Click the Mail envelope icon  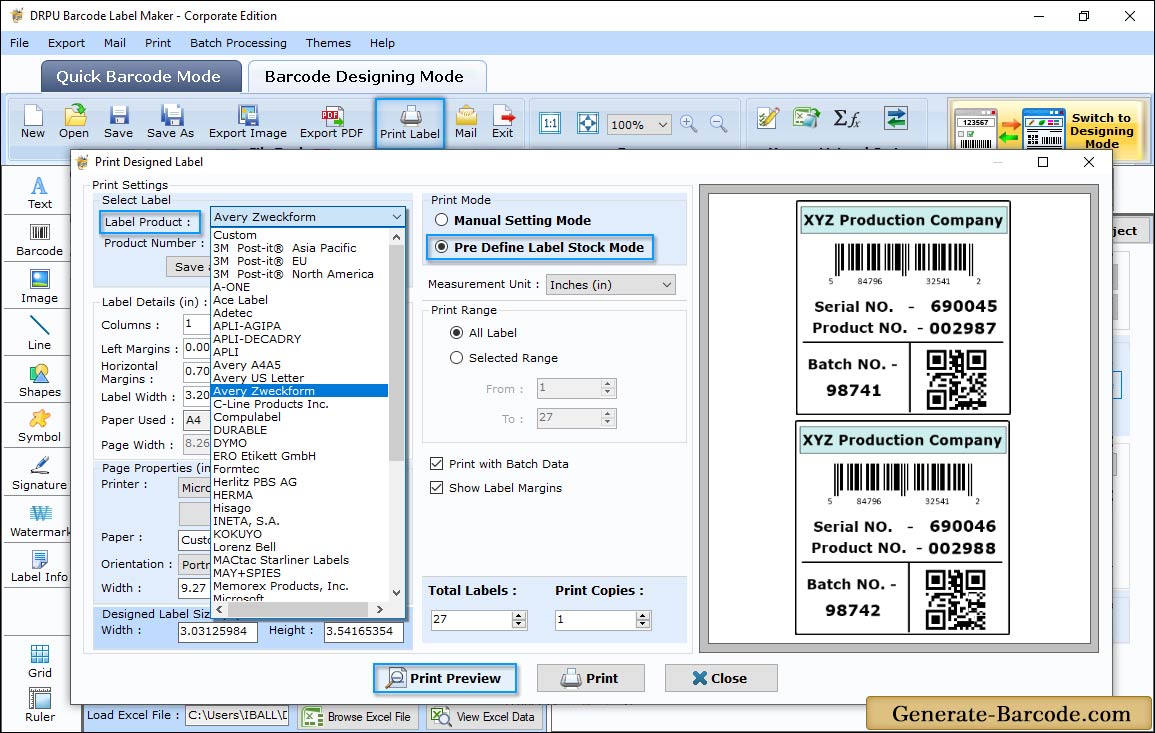tap(466, 122)
